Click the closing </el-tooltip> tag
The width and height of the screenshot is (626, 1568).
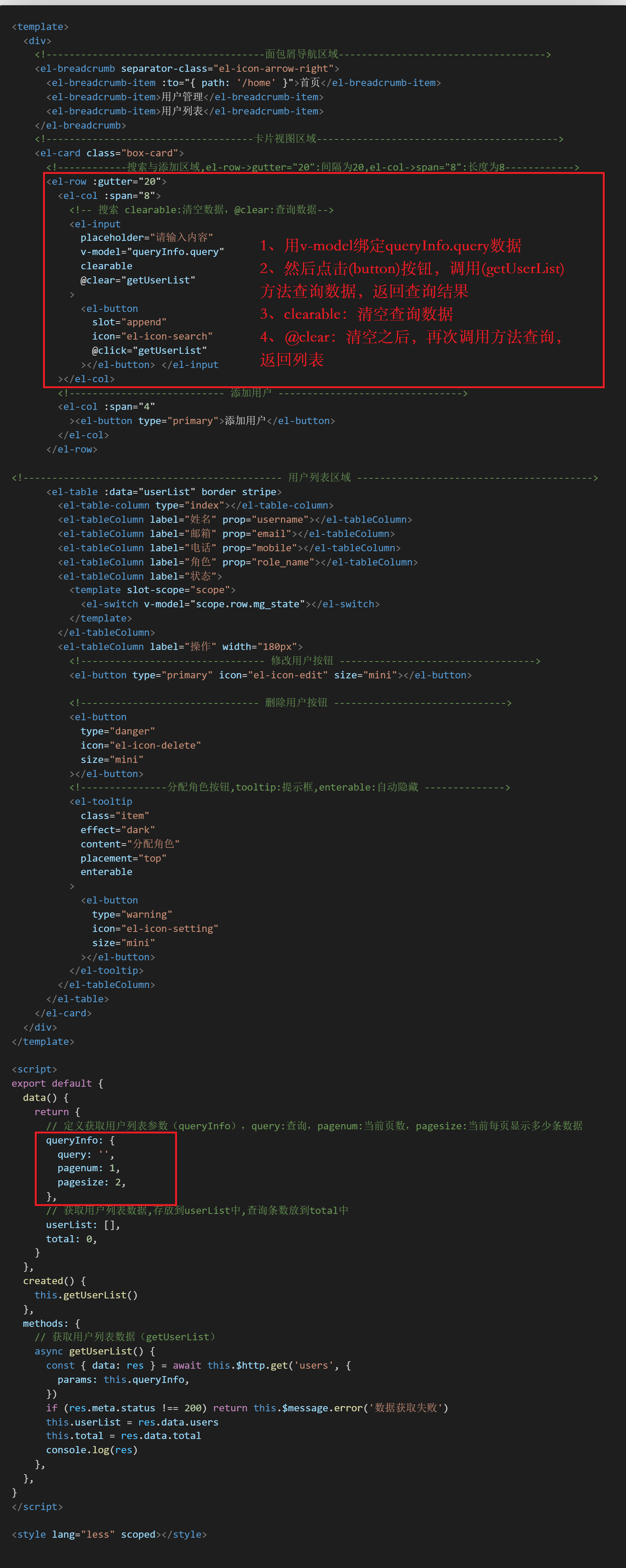107,971
